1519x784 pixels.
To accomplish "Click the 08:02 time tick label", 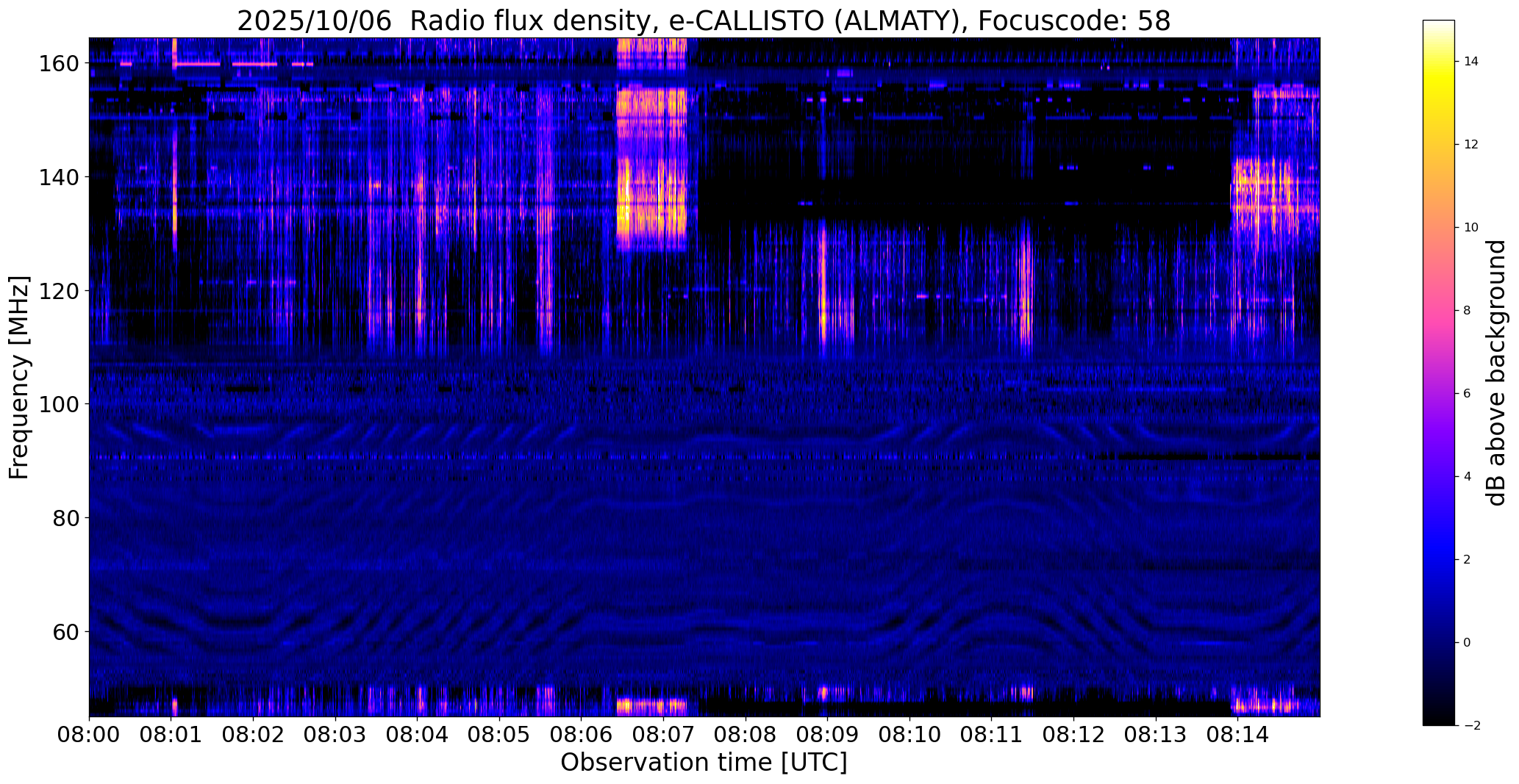I will click(x=254, y=734).
